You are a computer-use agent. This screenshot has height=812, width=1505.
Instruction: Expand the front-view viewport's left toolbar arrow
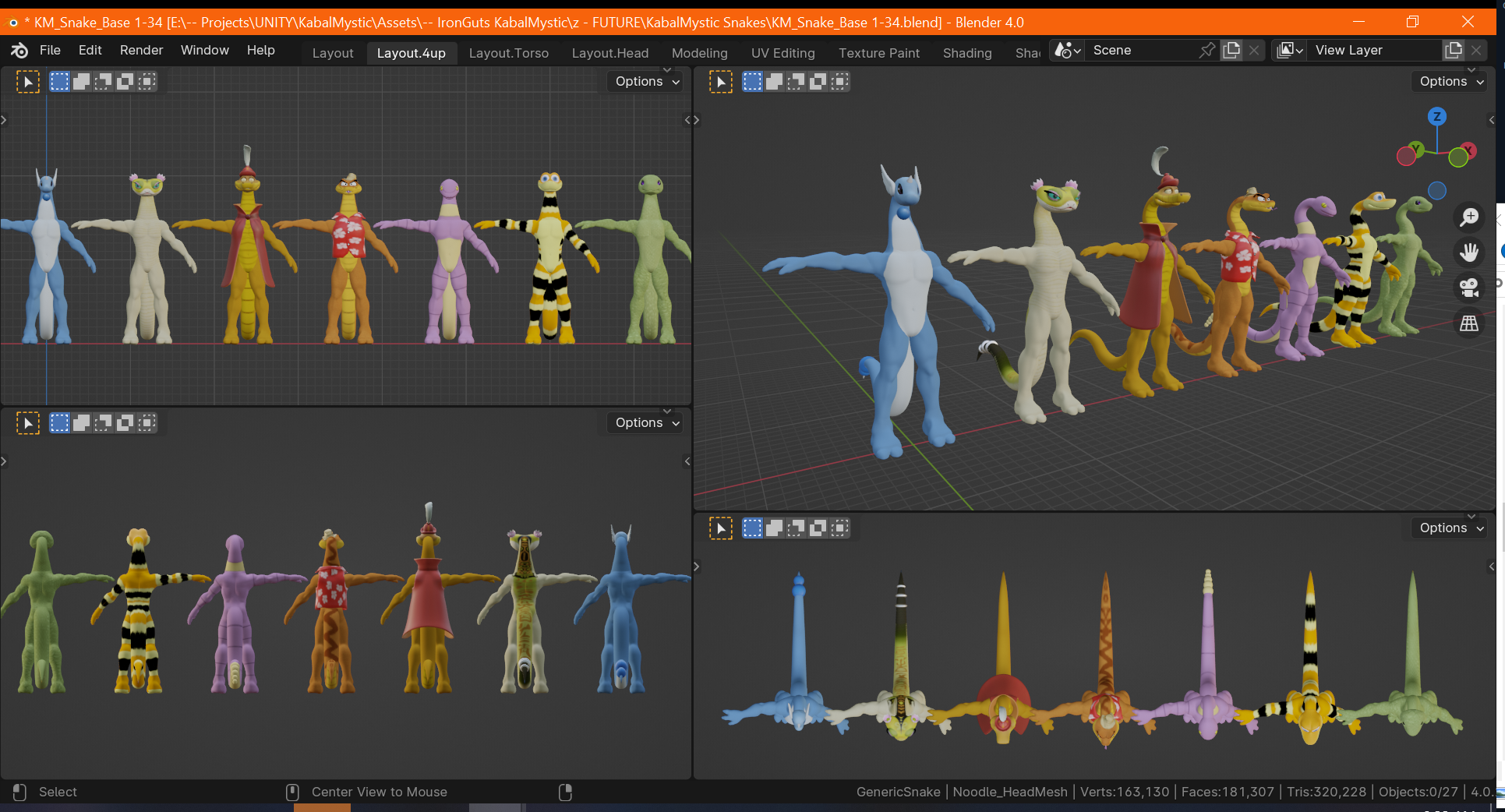[4, 120]
